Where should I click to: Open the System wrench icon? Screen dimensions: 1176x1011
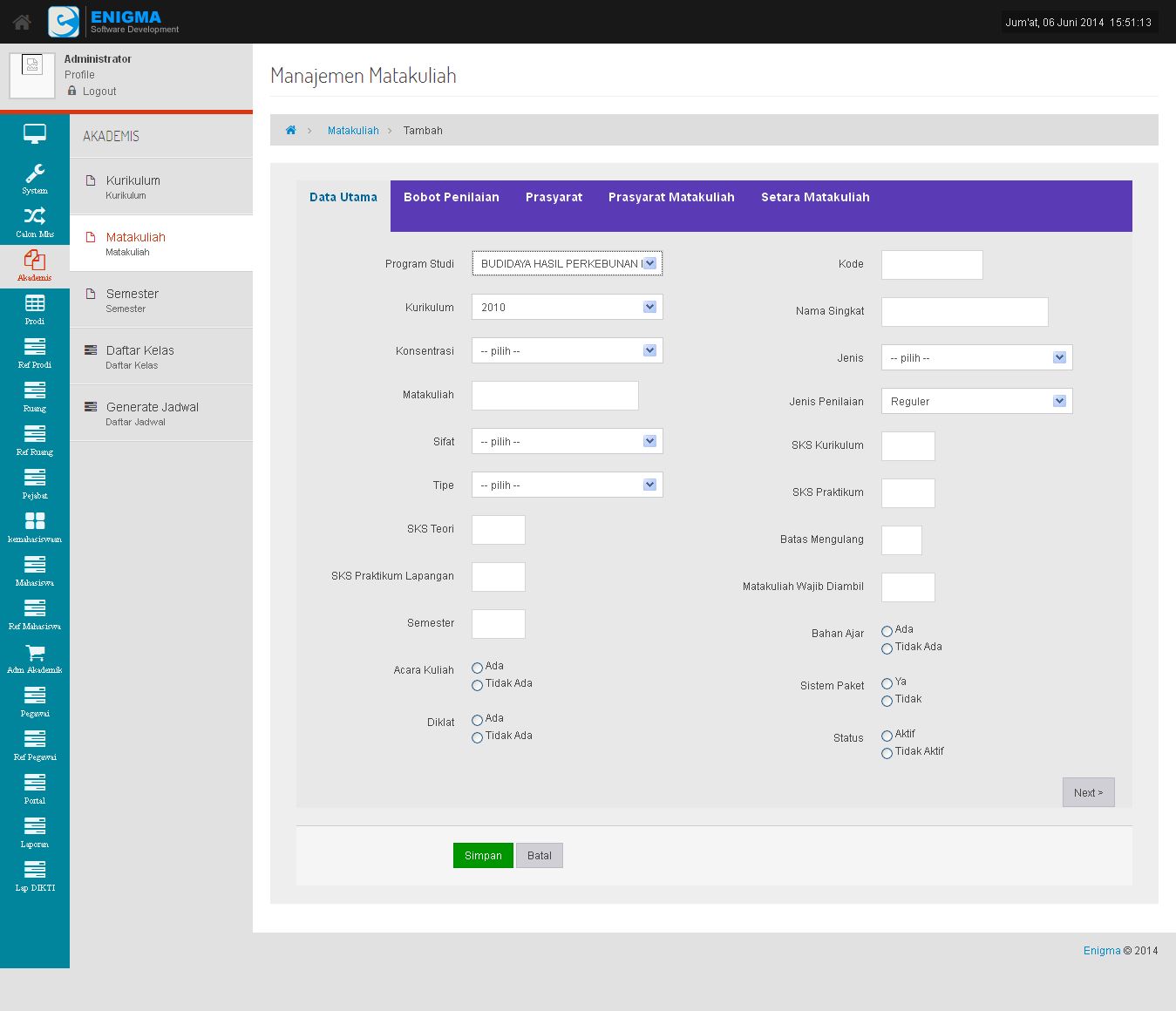[35, 174]
